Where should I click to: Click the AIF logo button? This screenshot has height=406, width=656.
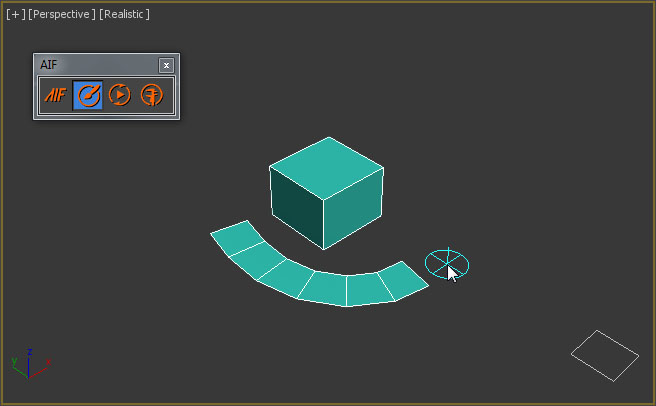tap(55, 95)
